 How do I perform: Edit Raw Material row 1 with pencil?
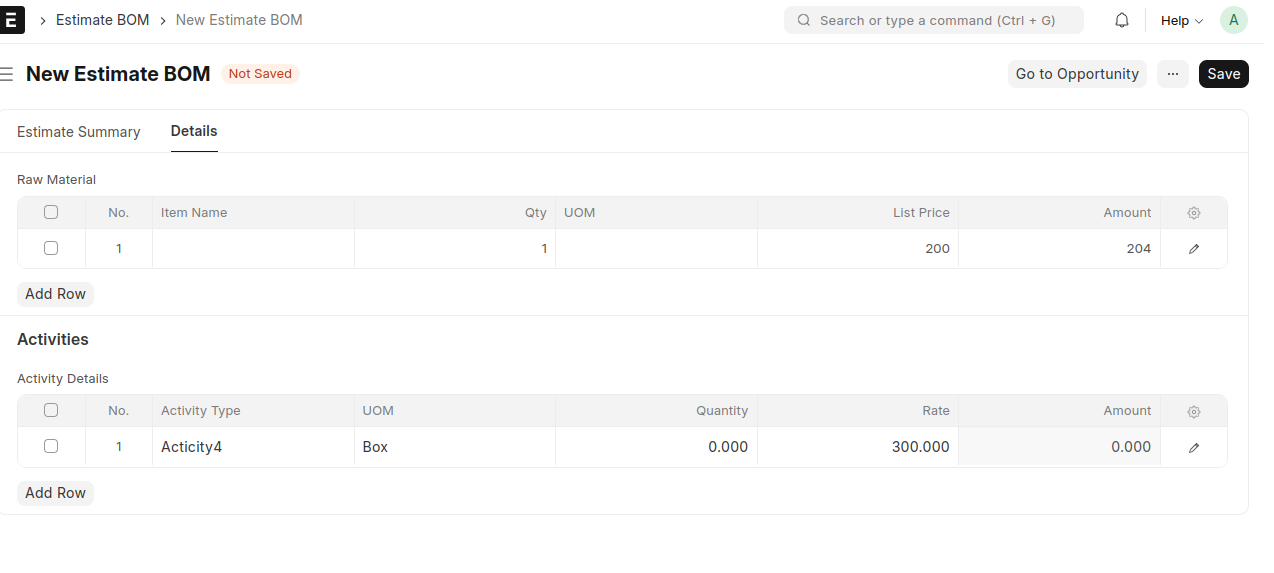pos(1193,249)
